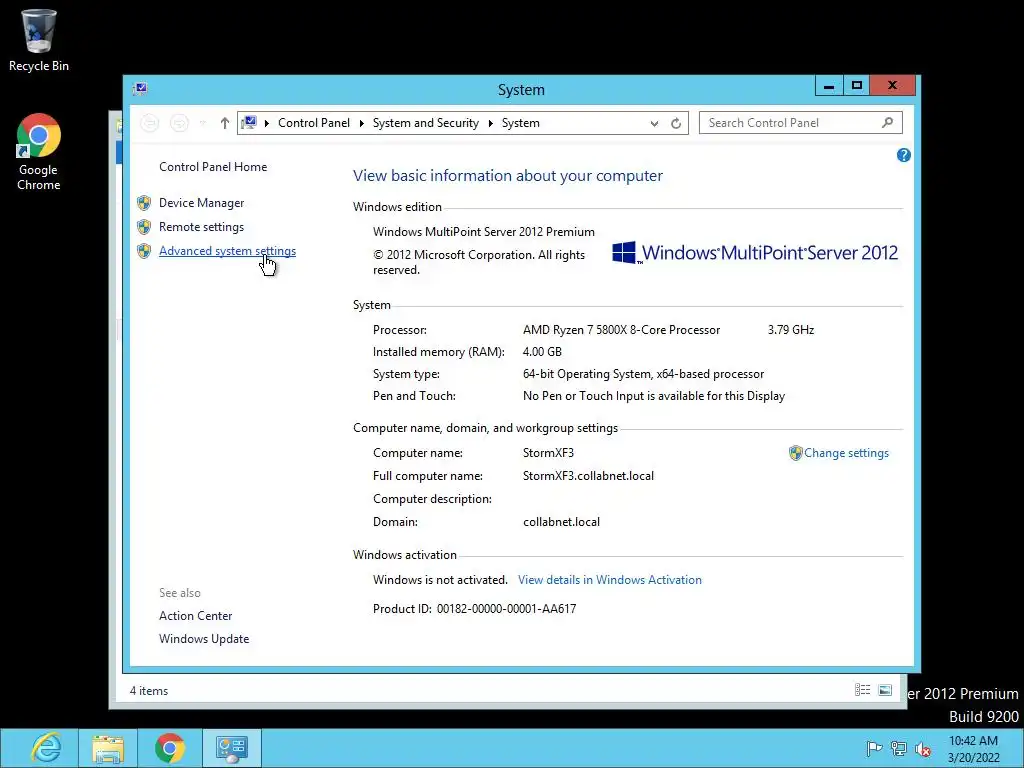Open the Action Center flag tray icon
The width and height of the screenshot is (1024, 768).
tap(874, 749)
